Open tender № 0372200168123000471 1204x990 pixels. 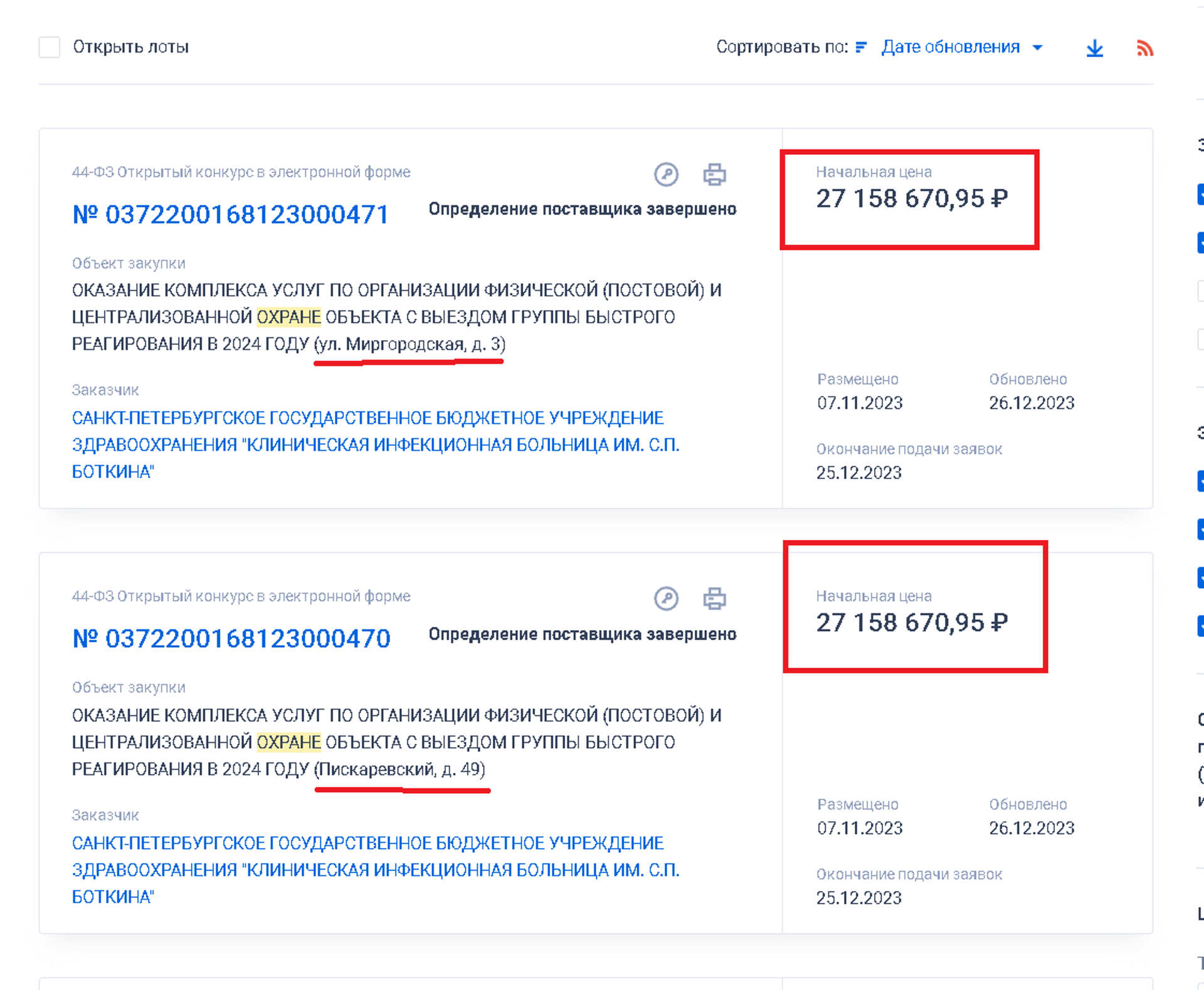pyautogui.click(x=230, y=214)
